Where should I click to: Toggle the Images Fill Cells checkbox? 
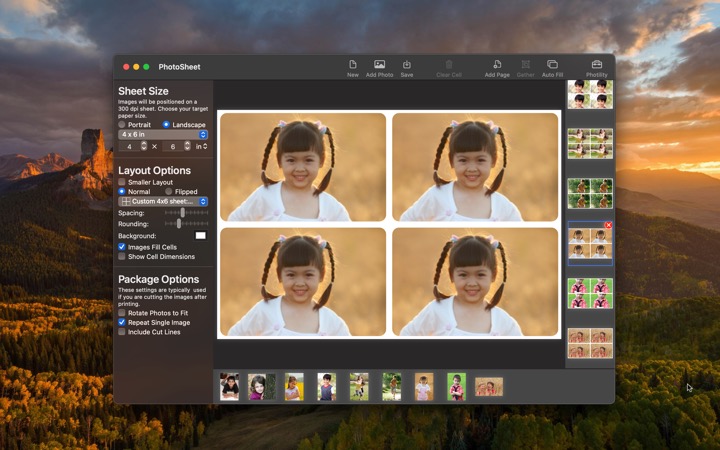(x=122, y=247)
